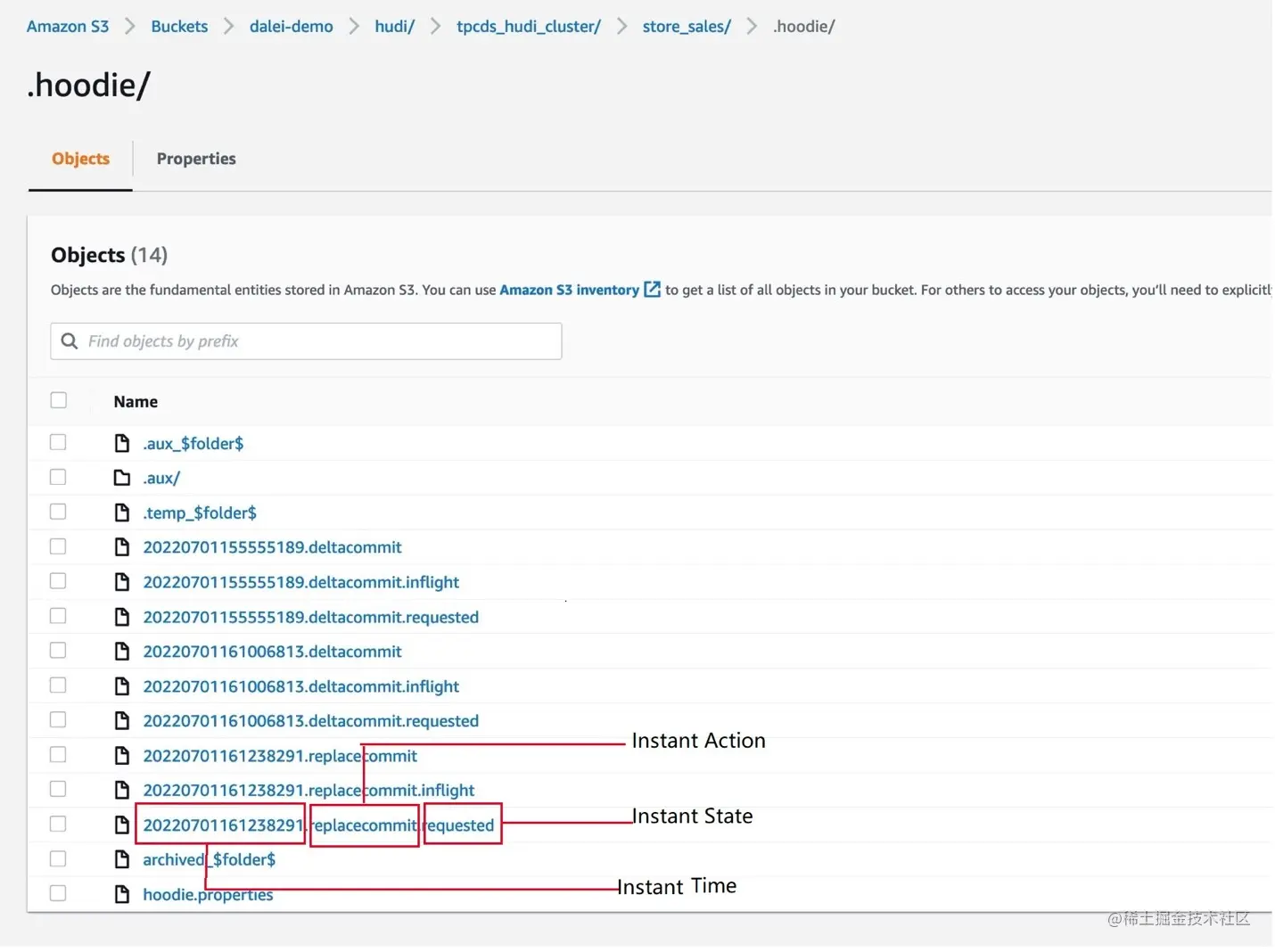The height and width of the screenshot is (952, 1275).
Task: Open archived_$folder$ object
Action: (210, 860)
